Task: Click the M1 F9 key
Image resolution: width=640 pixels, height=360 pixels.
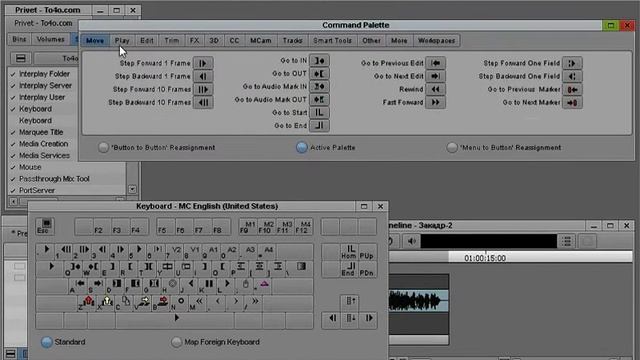Action: pos(248,227)
